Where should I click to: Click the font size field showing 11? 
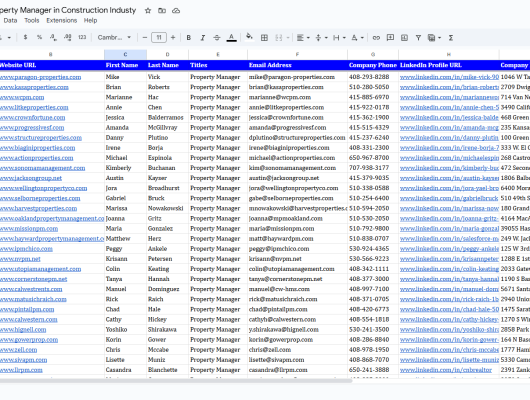point(159,38)
